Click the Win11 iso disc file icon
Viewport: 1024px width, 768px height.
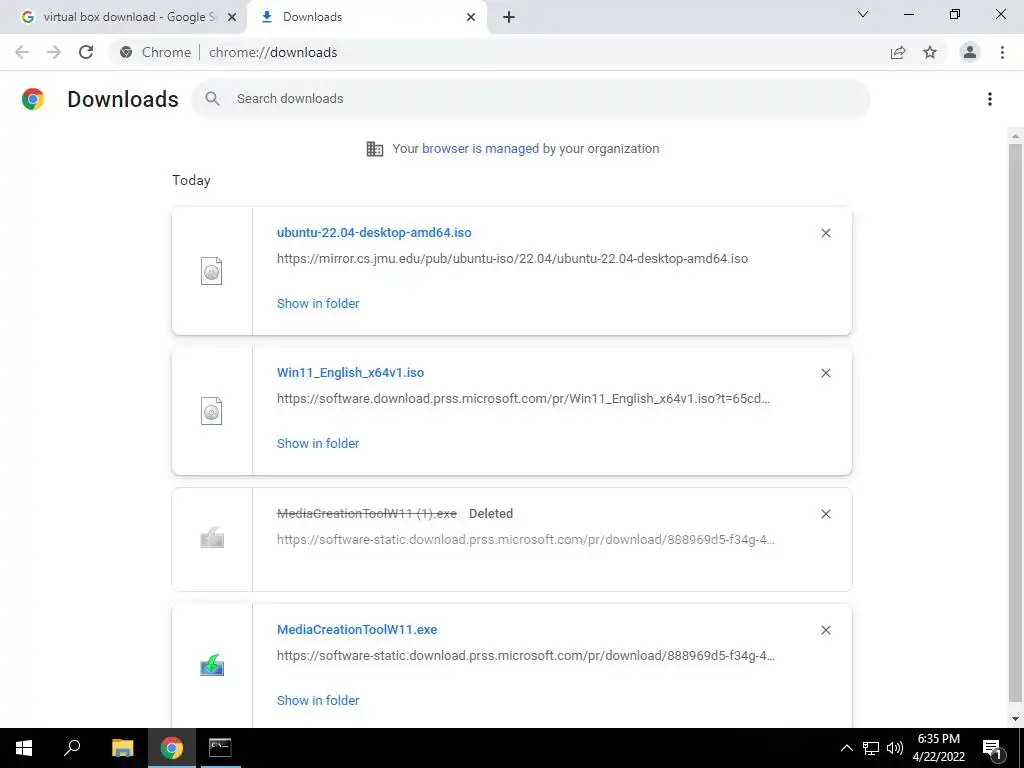coord(212,411)
